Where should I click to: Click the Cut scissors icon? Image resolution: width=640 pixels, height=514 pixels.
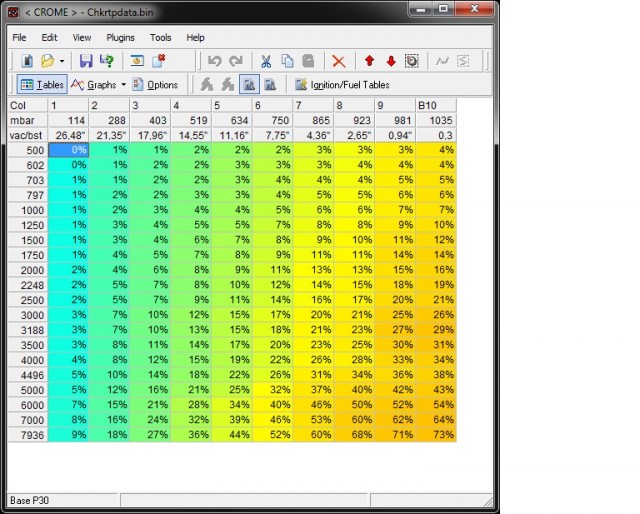click(266, 61)
